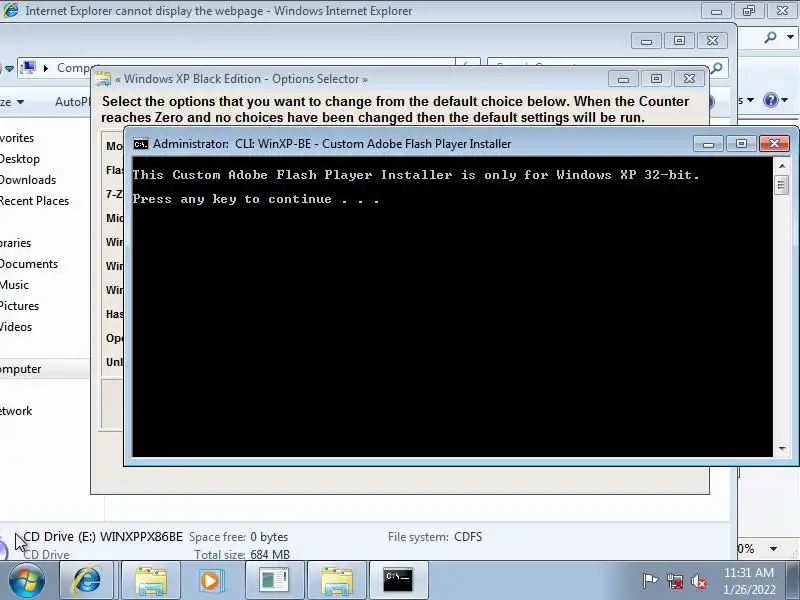Select Favorites in the navigation pane
Viewport: 800px width, 600px height.
click(x=17, y=138)
